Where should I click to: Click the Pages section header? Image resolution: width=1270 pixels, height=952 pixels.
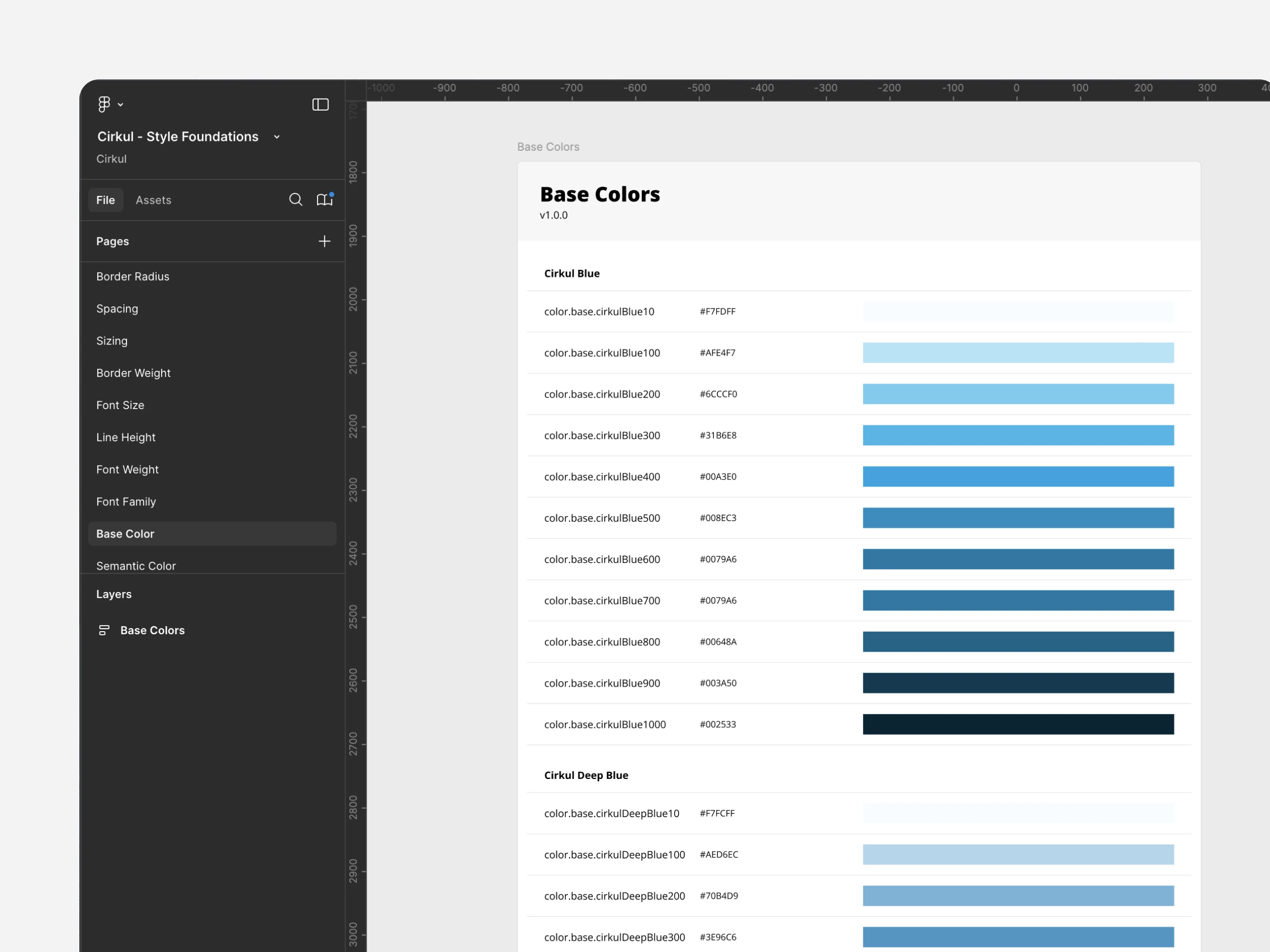113,241
